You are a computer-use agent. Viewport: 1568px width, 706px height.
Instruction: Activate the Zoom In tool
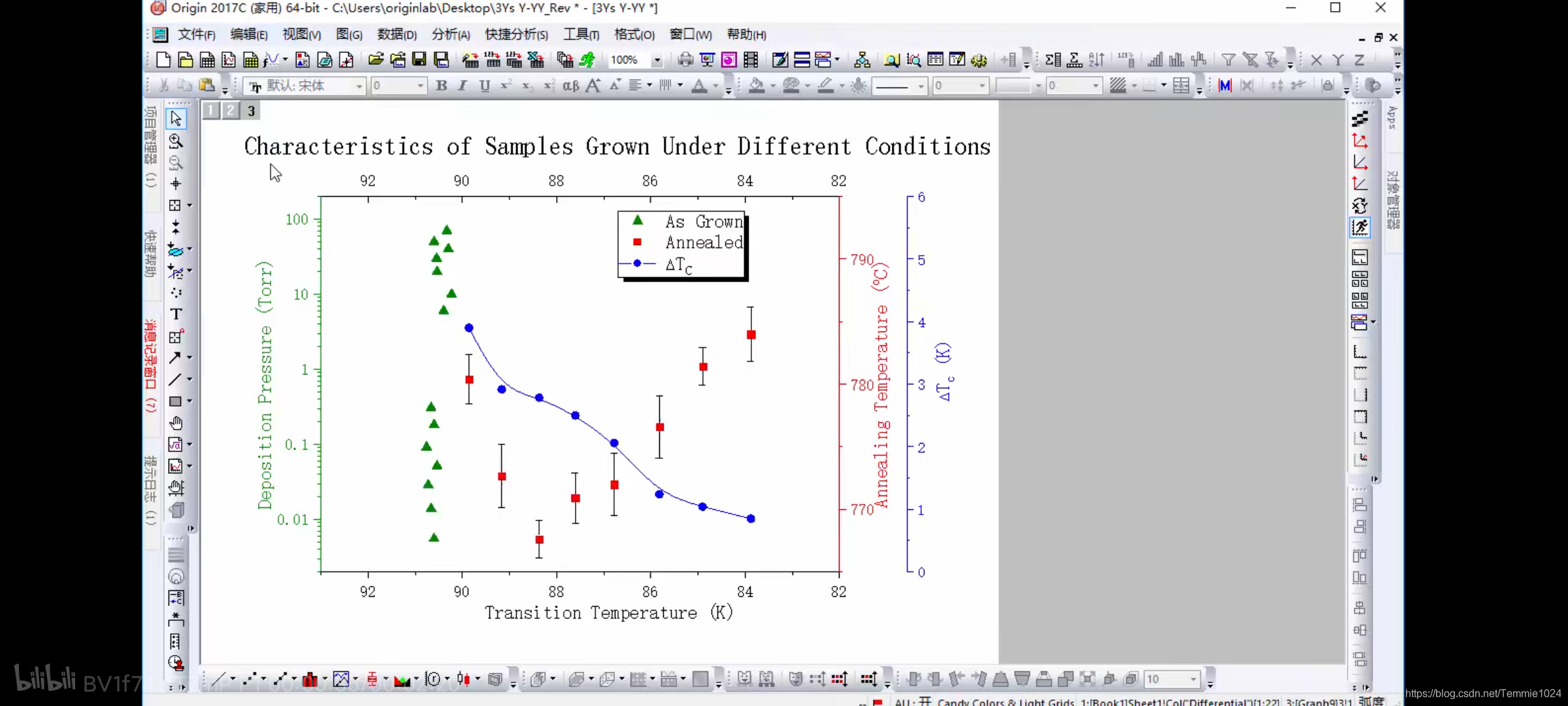(x=176, y=141)
